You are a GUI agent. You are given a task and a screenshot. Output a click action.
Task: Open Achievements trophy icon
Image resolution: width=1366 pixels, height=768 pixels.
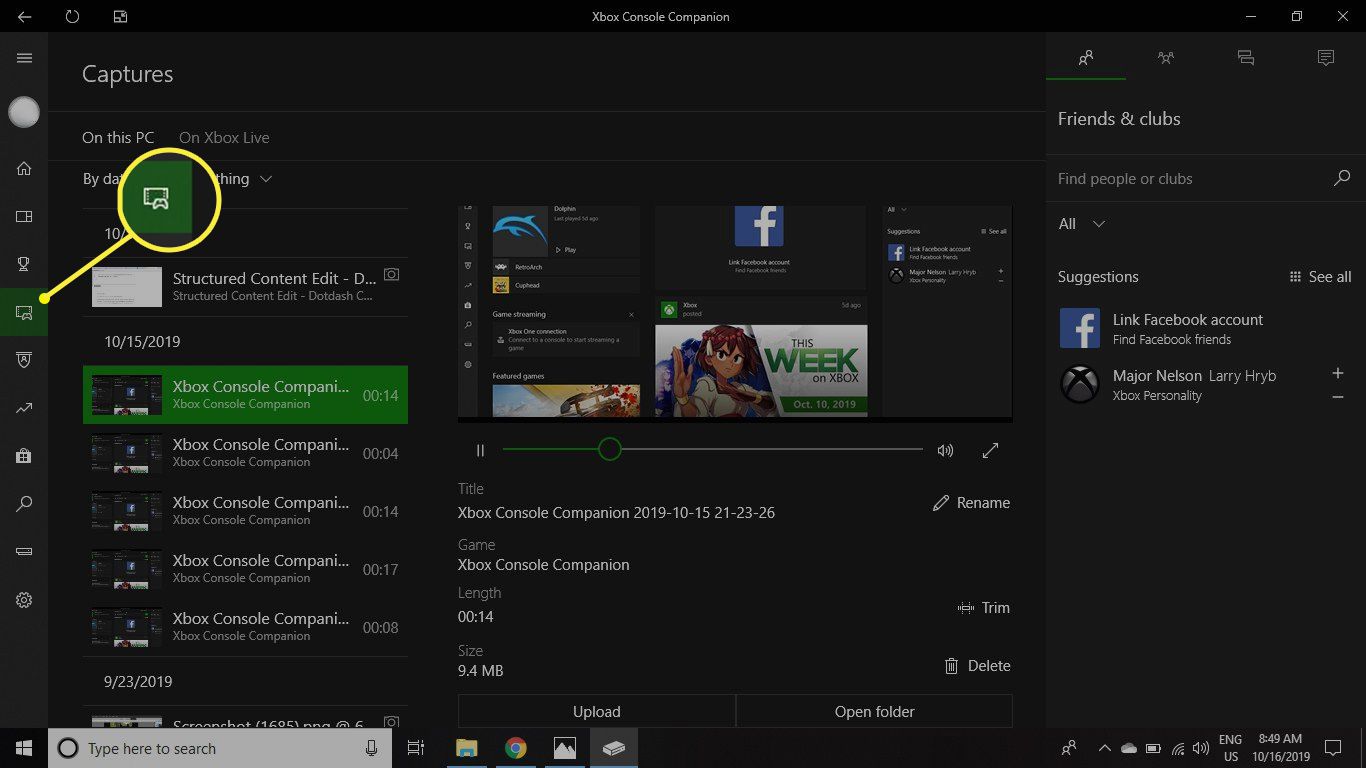click(24, 264)
